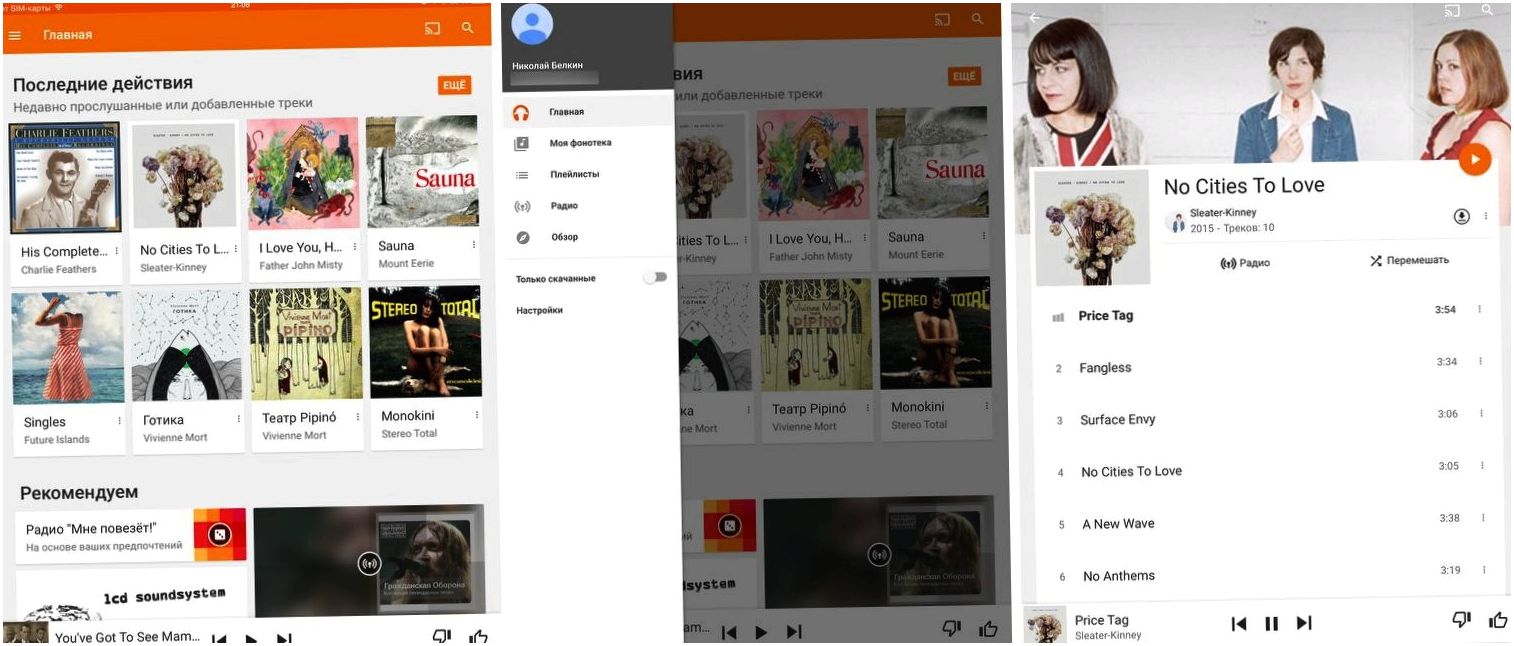Open overflow menu for His Complete album
The image size is (1514, 646).
point(116,251)
